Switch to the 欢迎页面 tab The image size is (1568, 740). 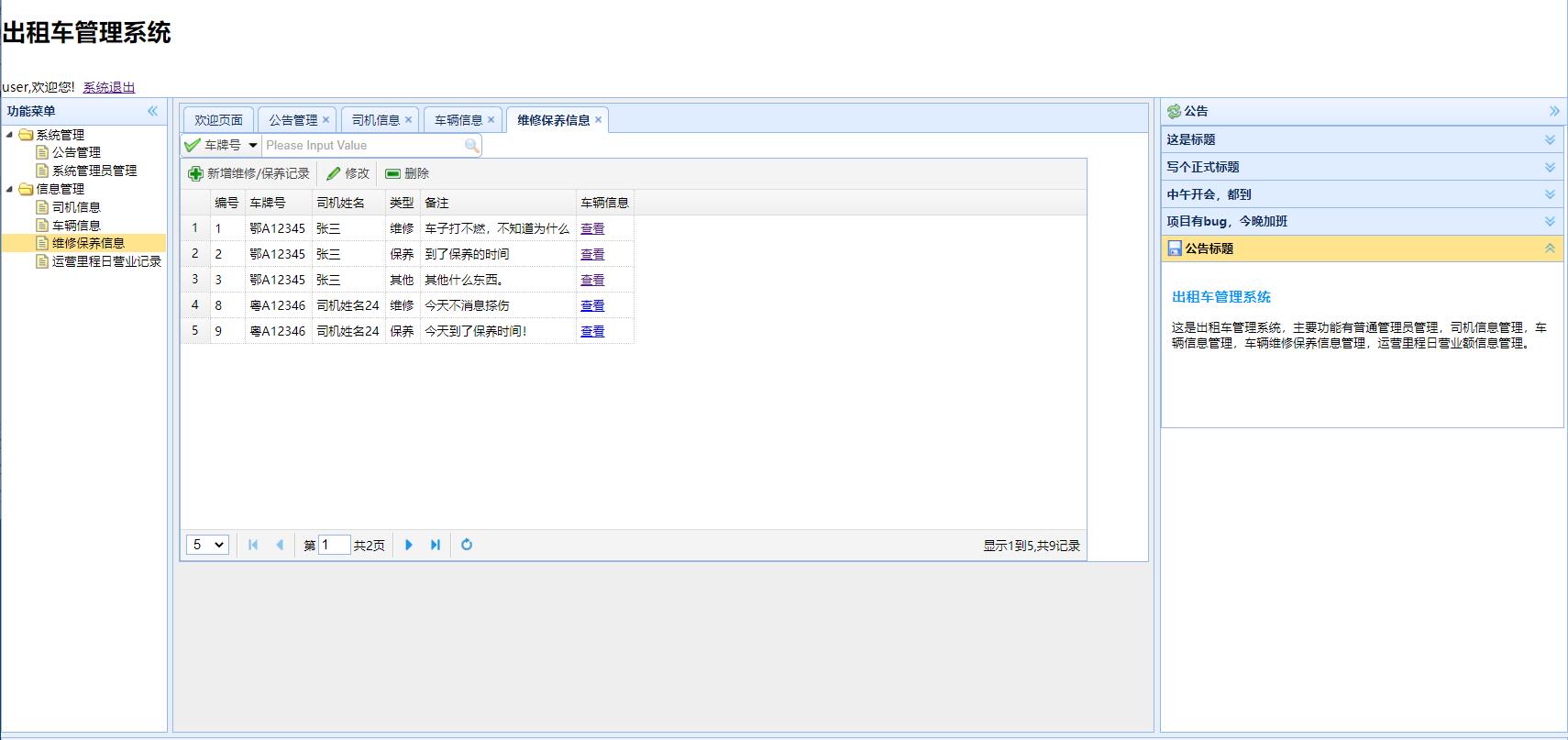(x=218, y=120)
